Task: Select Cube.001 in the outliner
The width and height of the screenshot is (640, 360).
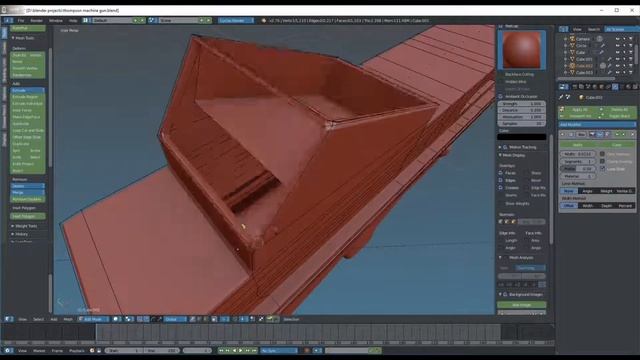Action: [x=584, y=59]
